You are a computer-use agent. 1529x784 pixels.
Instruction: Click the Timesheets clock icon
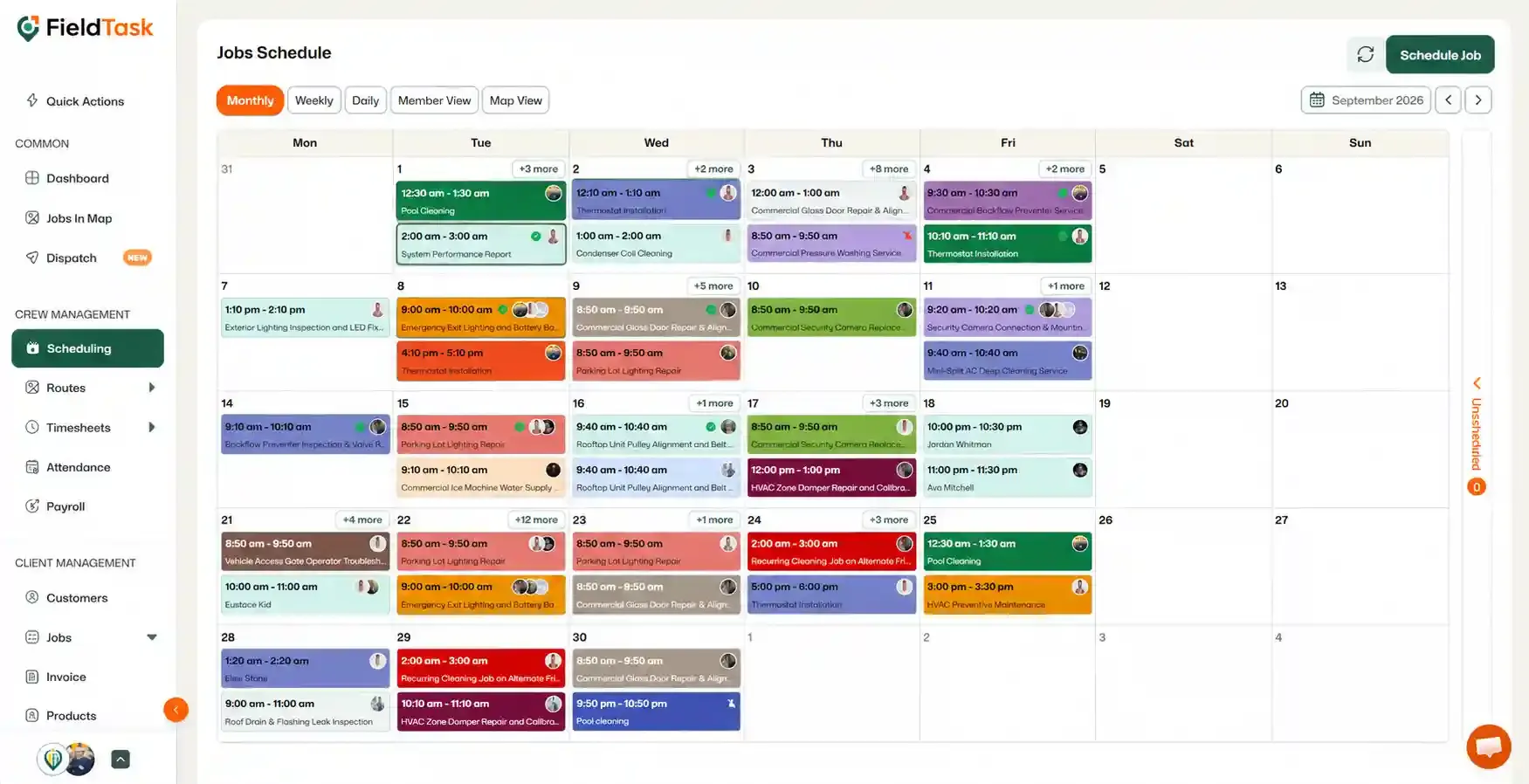pyautogui.click(x=32, y=427)
